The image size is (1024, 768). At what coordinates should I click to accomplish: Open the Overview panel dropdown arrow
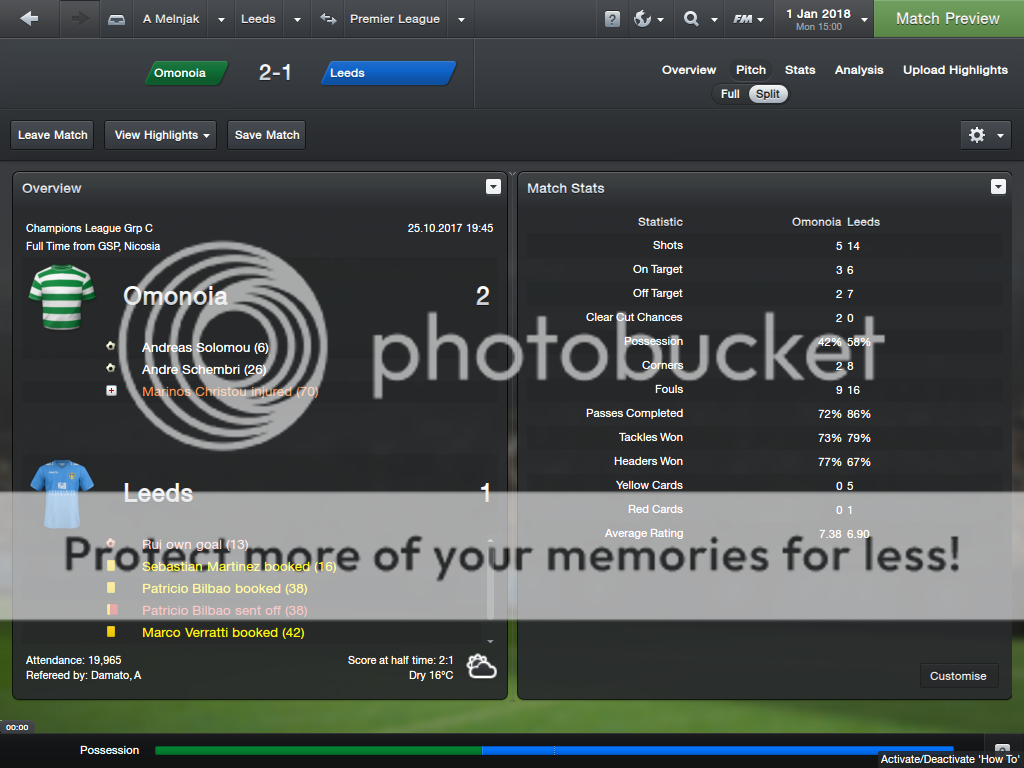(493, 187)
